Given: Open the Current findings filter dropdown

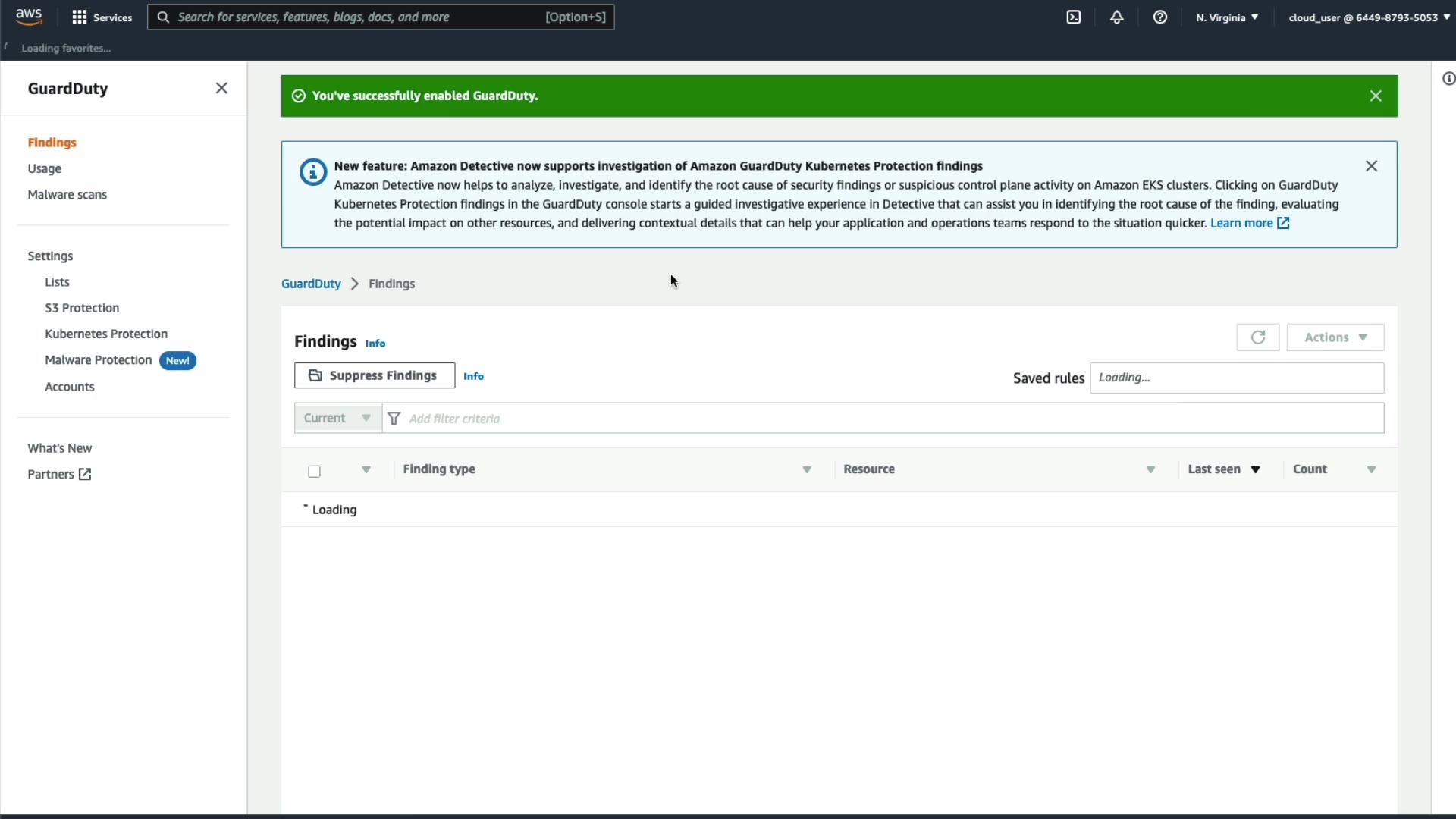Looking at the screenshot, I should coord(337,418).
